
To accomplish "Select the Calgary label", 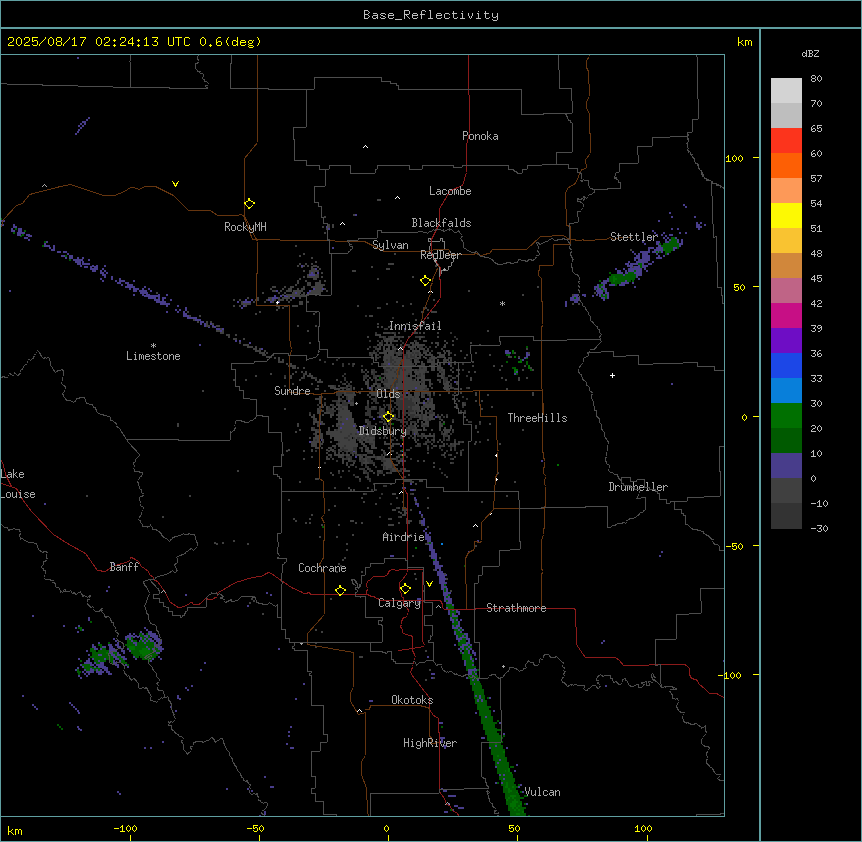I will [399, 603].
